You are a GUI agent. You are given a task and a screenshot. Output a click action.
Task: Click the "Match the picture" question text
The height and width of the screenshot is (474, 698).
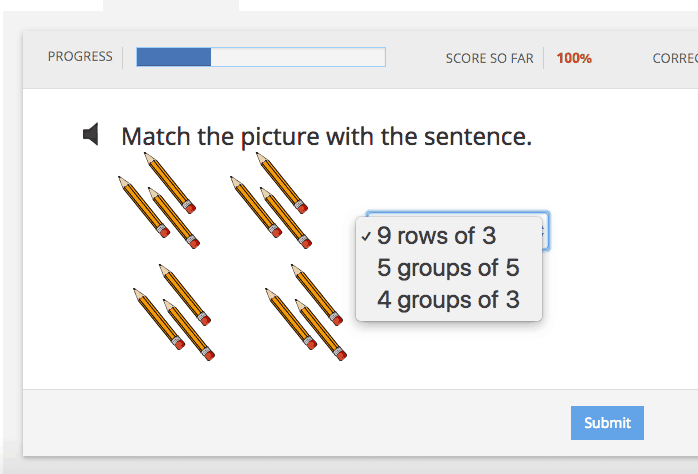[x=326, y=136]
